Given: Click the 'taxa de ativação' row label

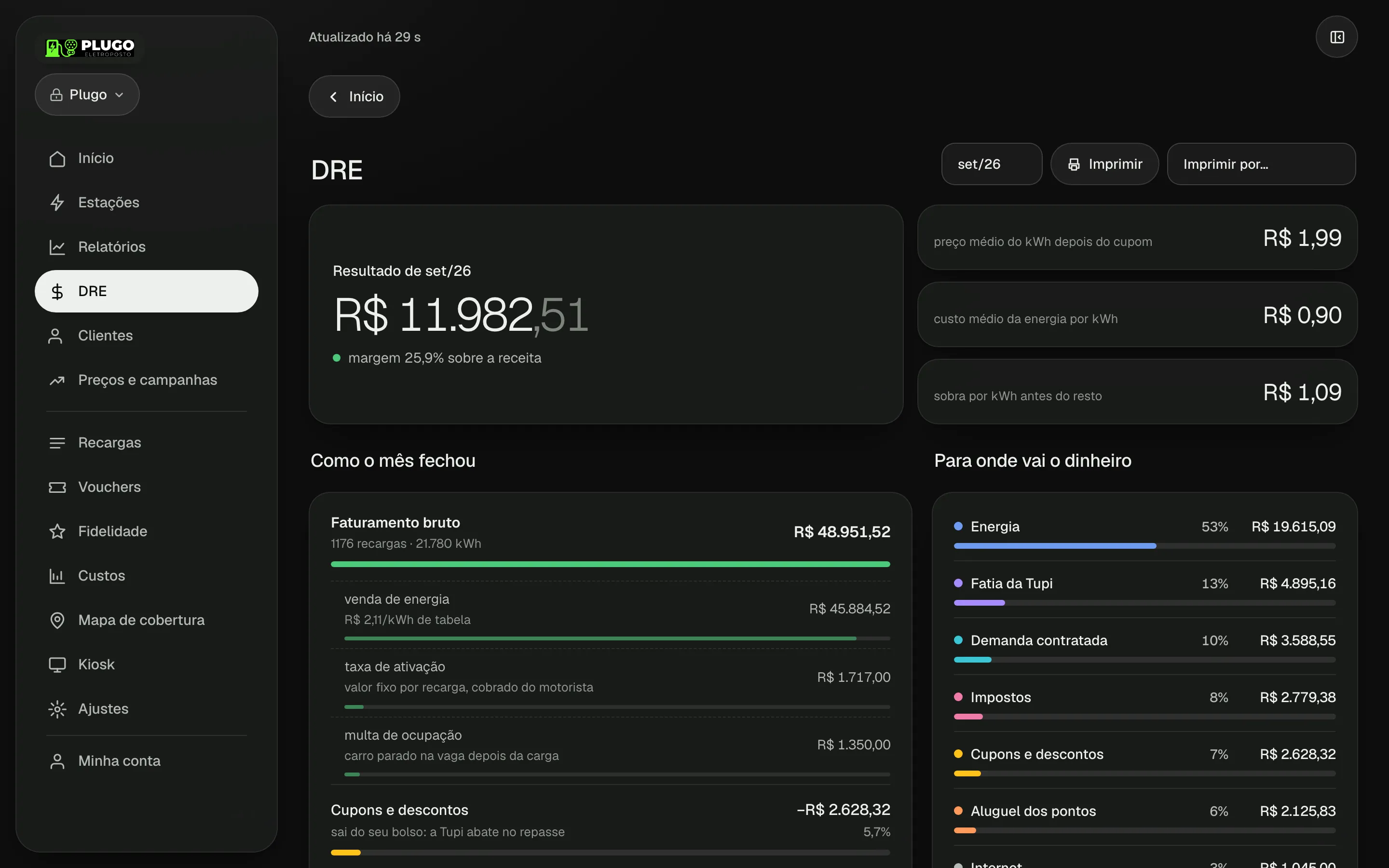Looking at the screenshot, I should pos(395,667).
